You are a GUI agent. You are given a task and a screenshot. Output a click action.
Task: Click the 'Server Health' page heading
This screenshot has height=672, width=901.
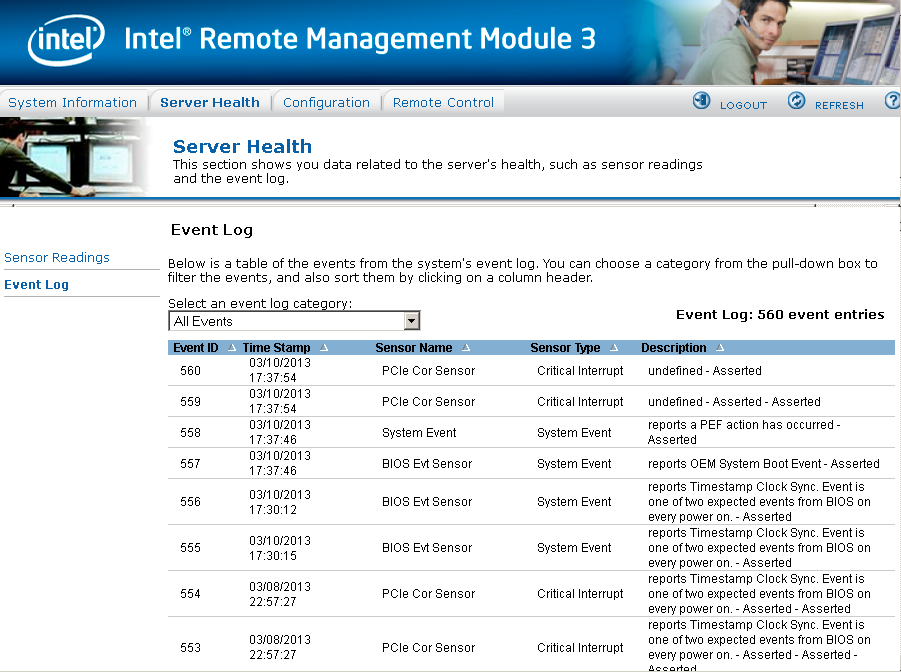[x=242, y=147]
